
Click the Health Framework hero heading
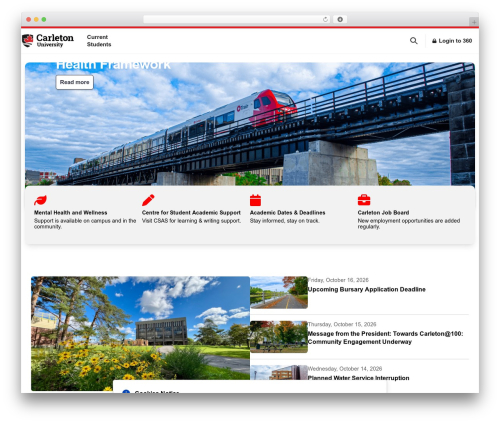(113, 65)
